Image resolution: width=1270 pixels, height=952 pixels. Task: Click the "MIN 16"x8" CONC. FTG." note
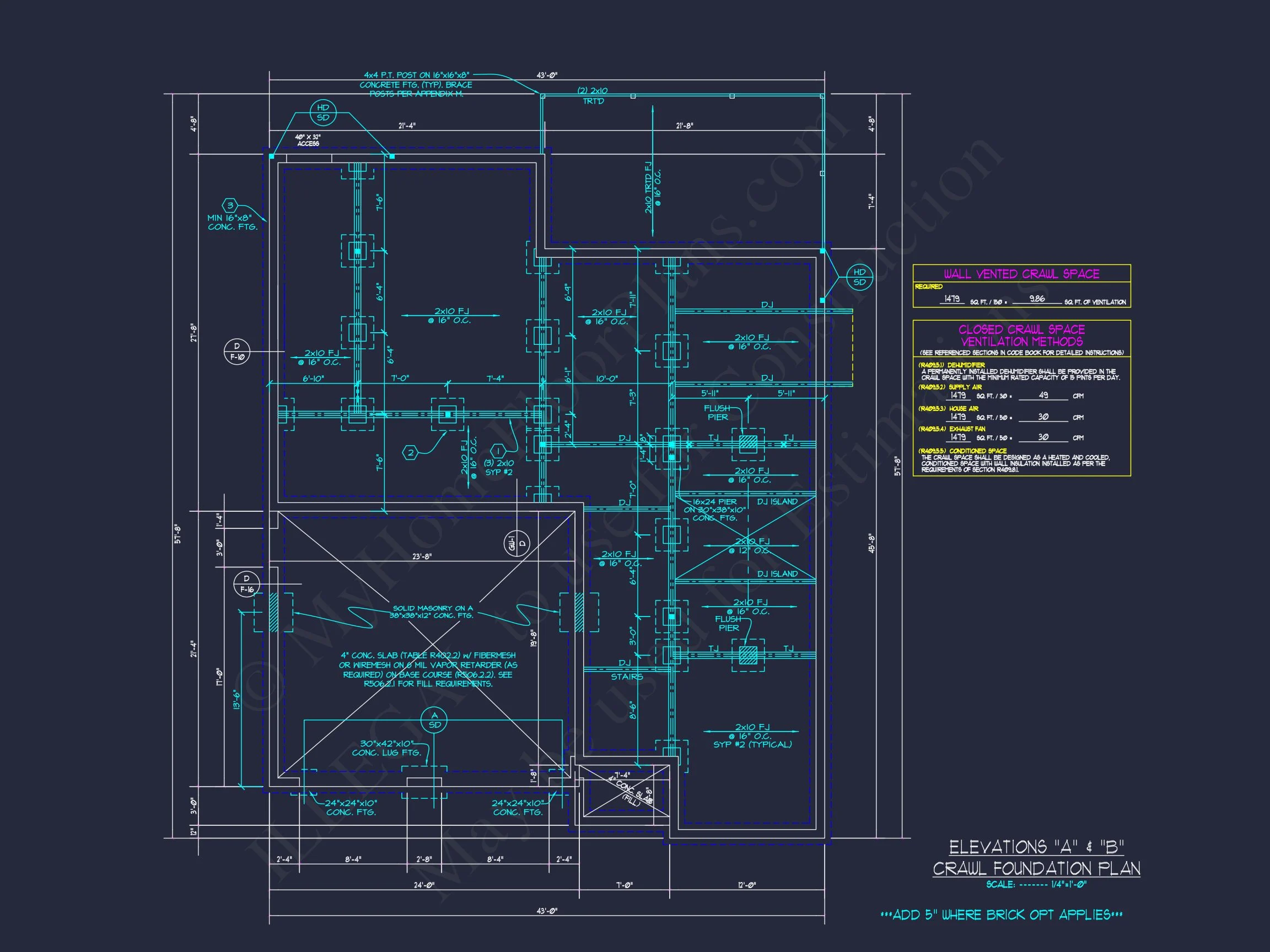pos(233,223)
